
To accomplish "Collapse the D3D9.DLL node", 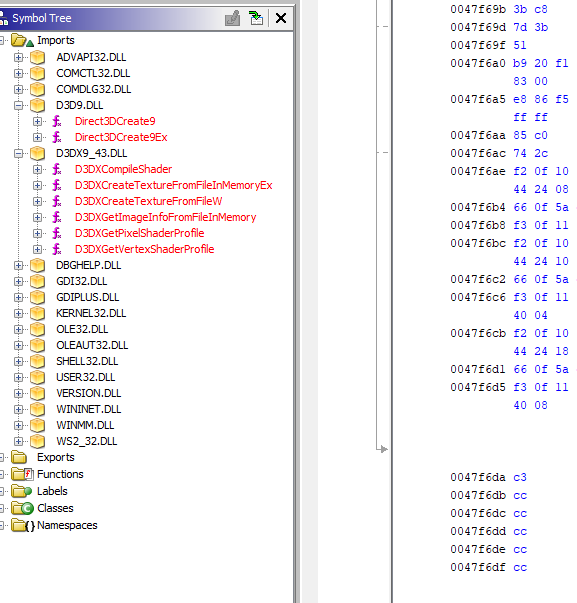I will point(18,105).
